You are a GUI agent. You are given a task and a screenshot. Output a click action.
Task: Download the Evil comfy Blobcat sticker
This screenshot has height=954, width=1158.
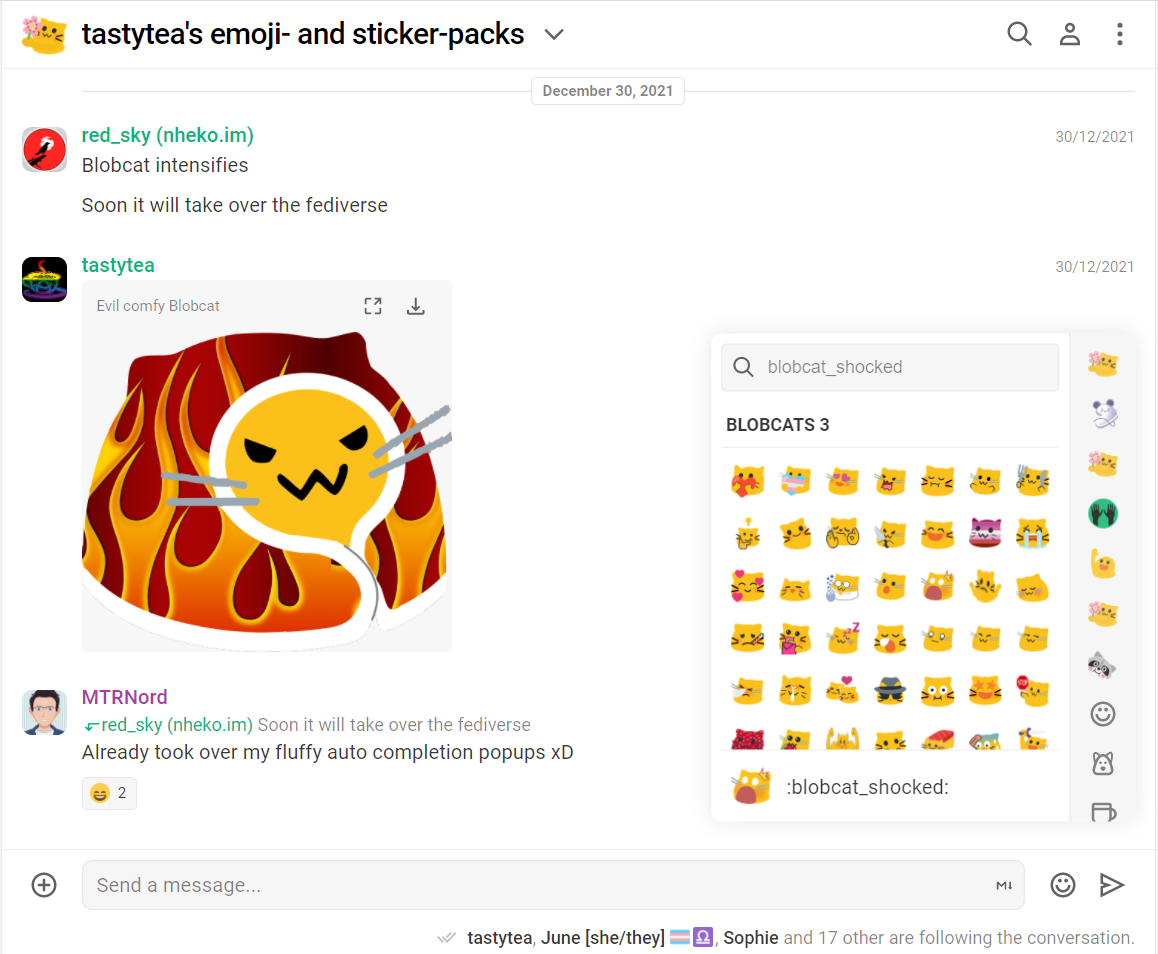click(416, 306)
